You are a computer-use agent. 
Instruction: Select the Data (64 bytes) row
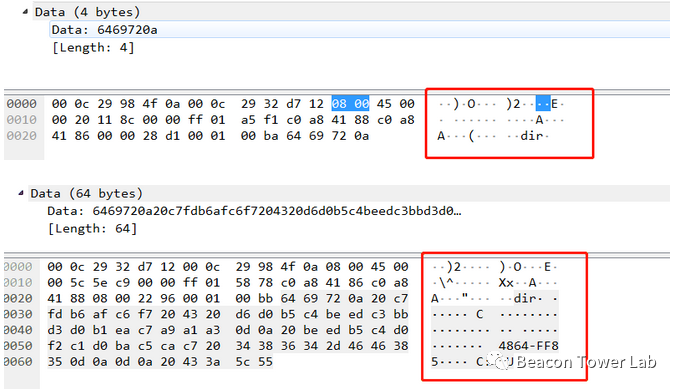tap(349, 193)
